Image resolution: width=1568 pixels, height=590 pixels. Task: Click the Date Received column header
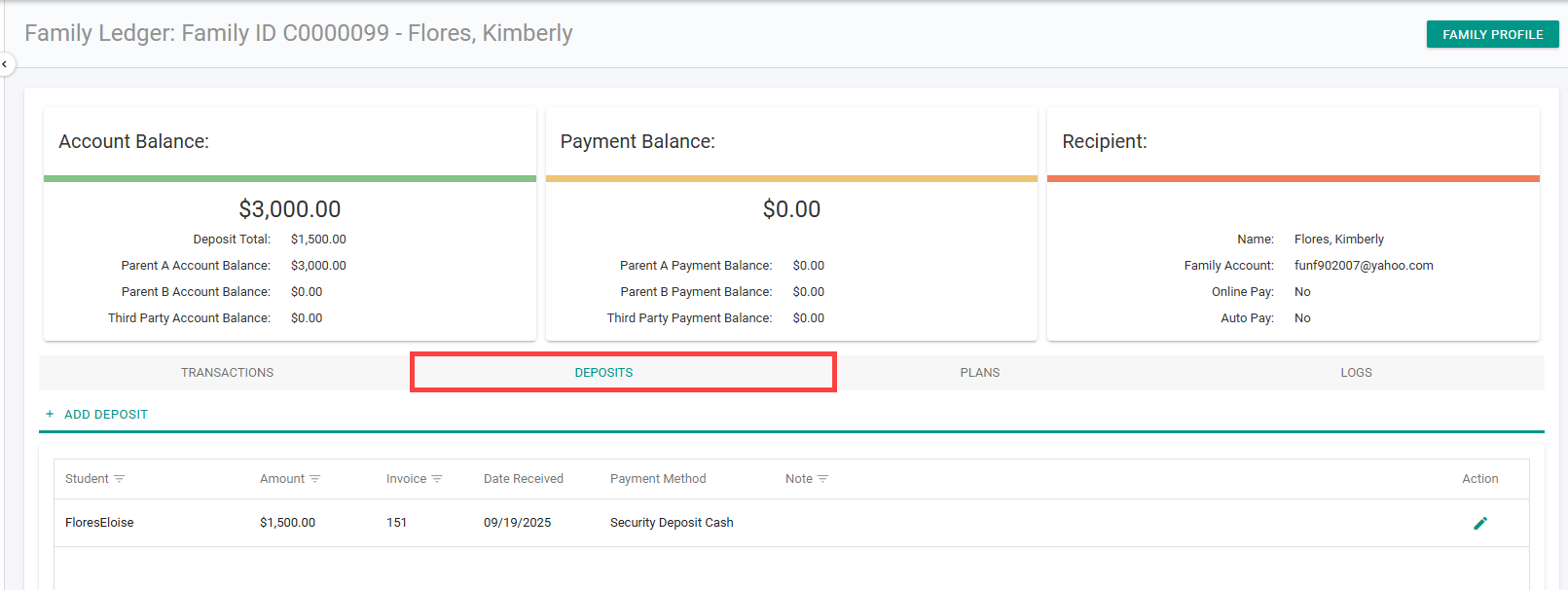(524, 479)
